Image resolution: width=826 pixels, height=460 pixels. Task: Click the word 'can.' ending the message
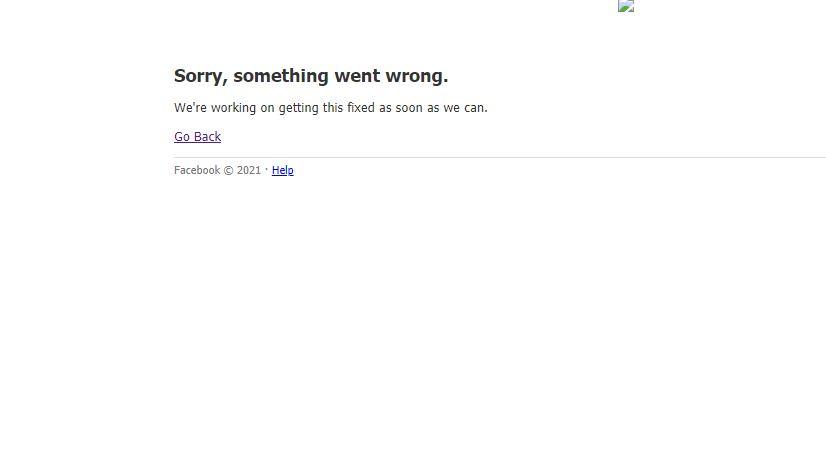click(476, 107)
